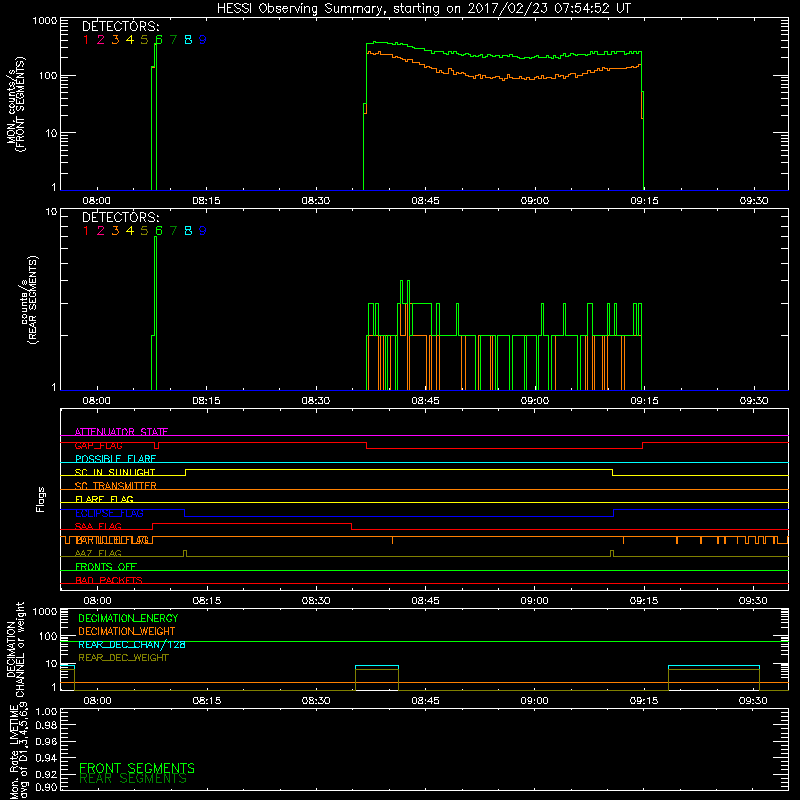Click the 08:15 tick in rear segments panel

207,401
